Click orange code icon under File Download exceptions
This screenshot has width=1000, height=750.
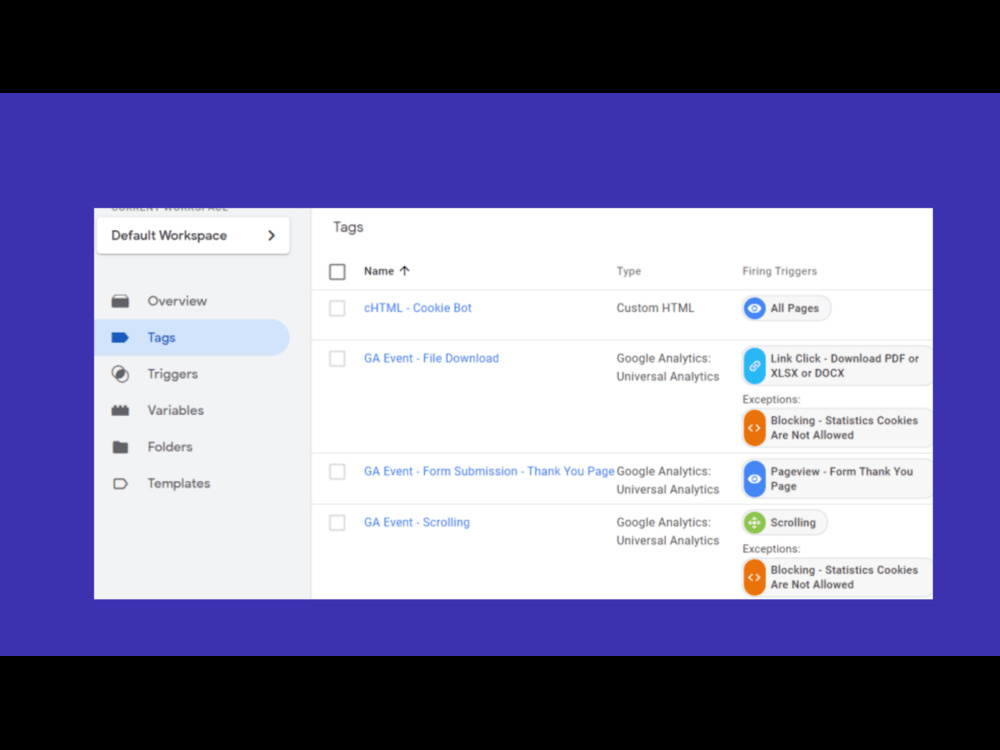[754, 428]
